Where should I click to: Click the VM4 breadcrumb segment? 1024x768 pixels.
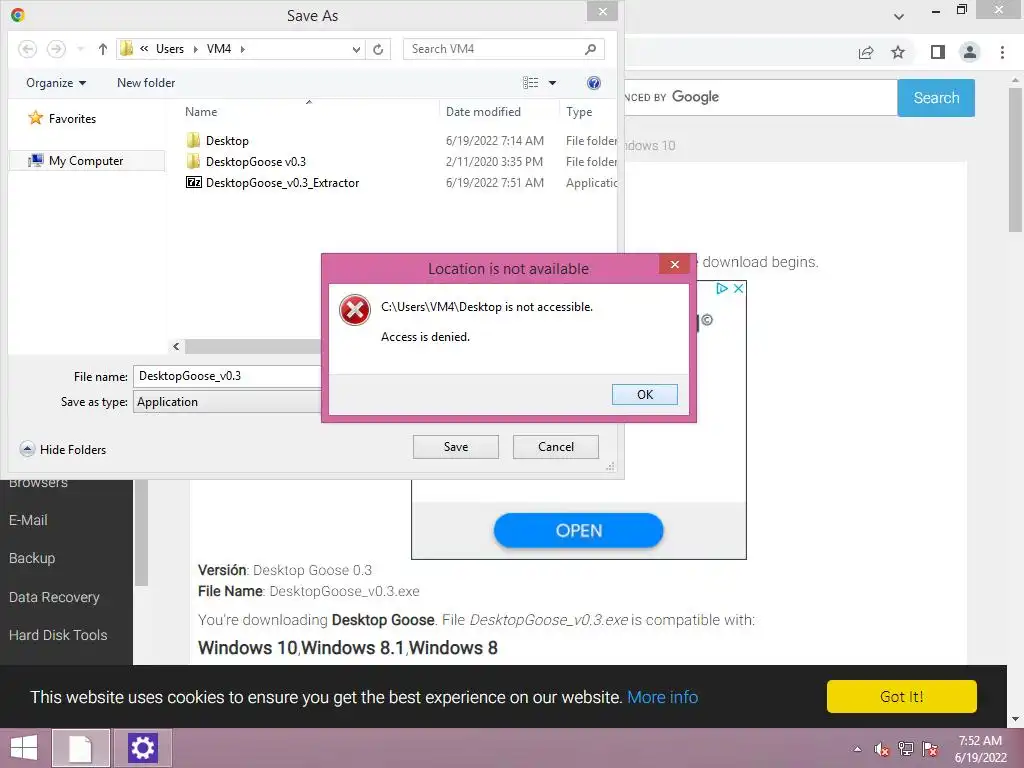219,49
